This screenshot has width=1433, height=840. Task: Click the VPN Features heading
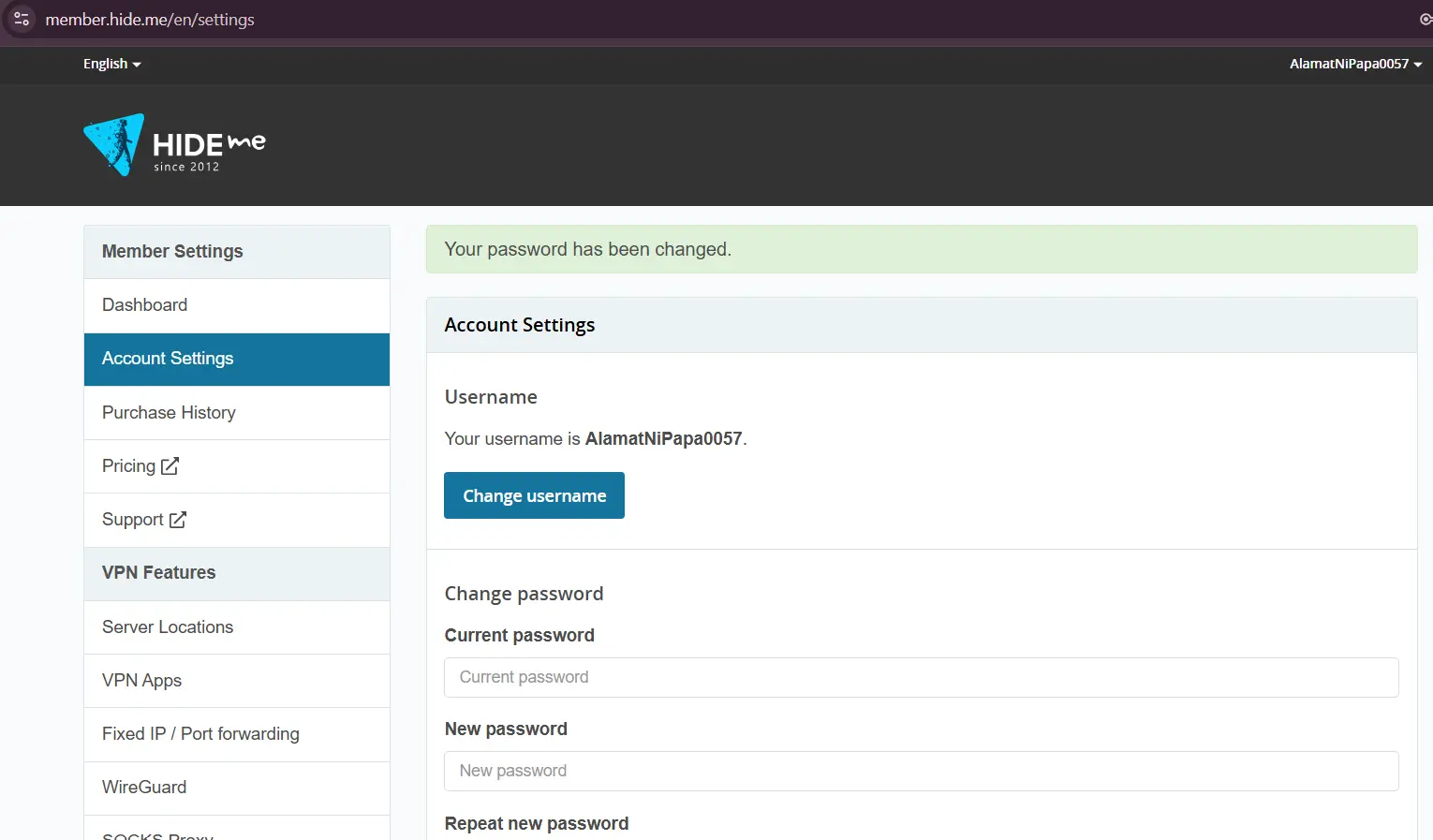coord(158,572)
